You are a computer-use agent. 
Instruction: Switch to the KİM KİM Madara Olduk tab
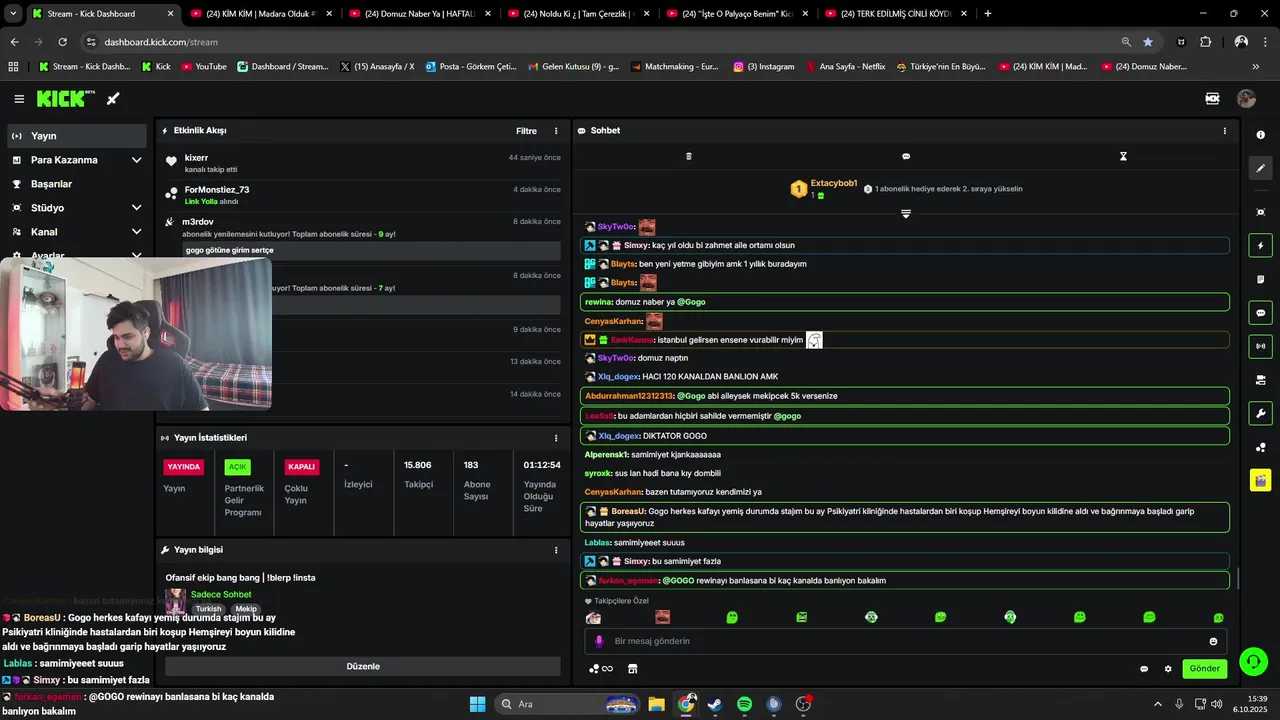point(259,14)
